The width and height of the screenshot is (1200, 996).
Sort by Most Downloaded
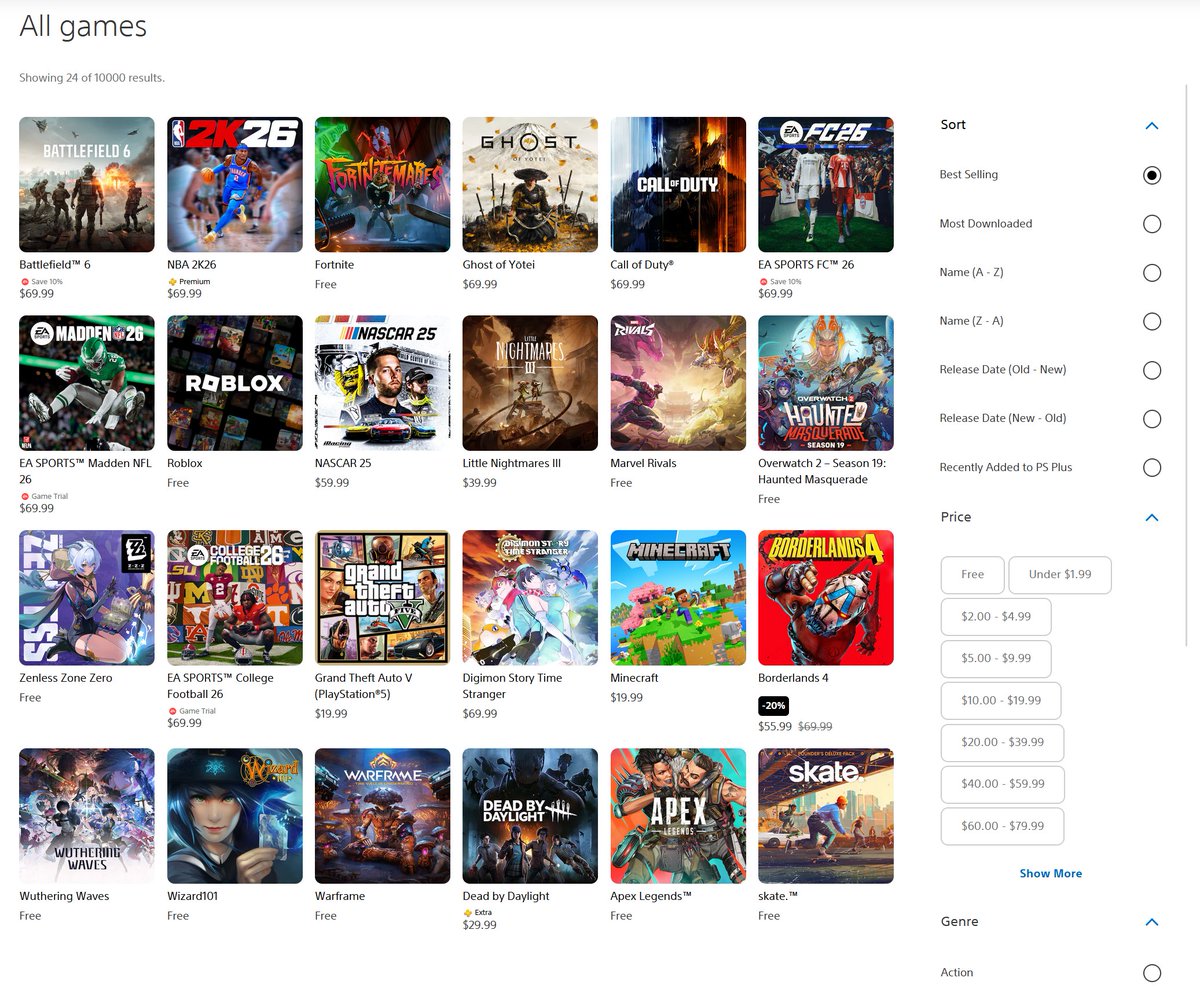(x=1152, y=224)
